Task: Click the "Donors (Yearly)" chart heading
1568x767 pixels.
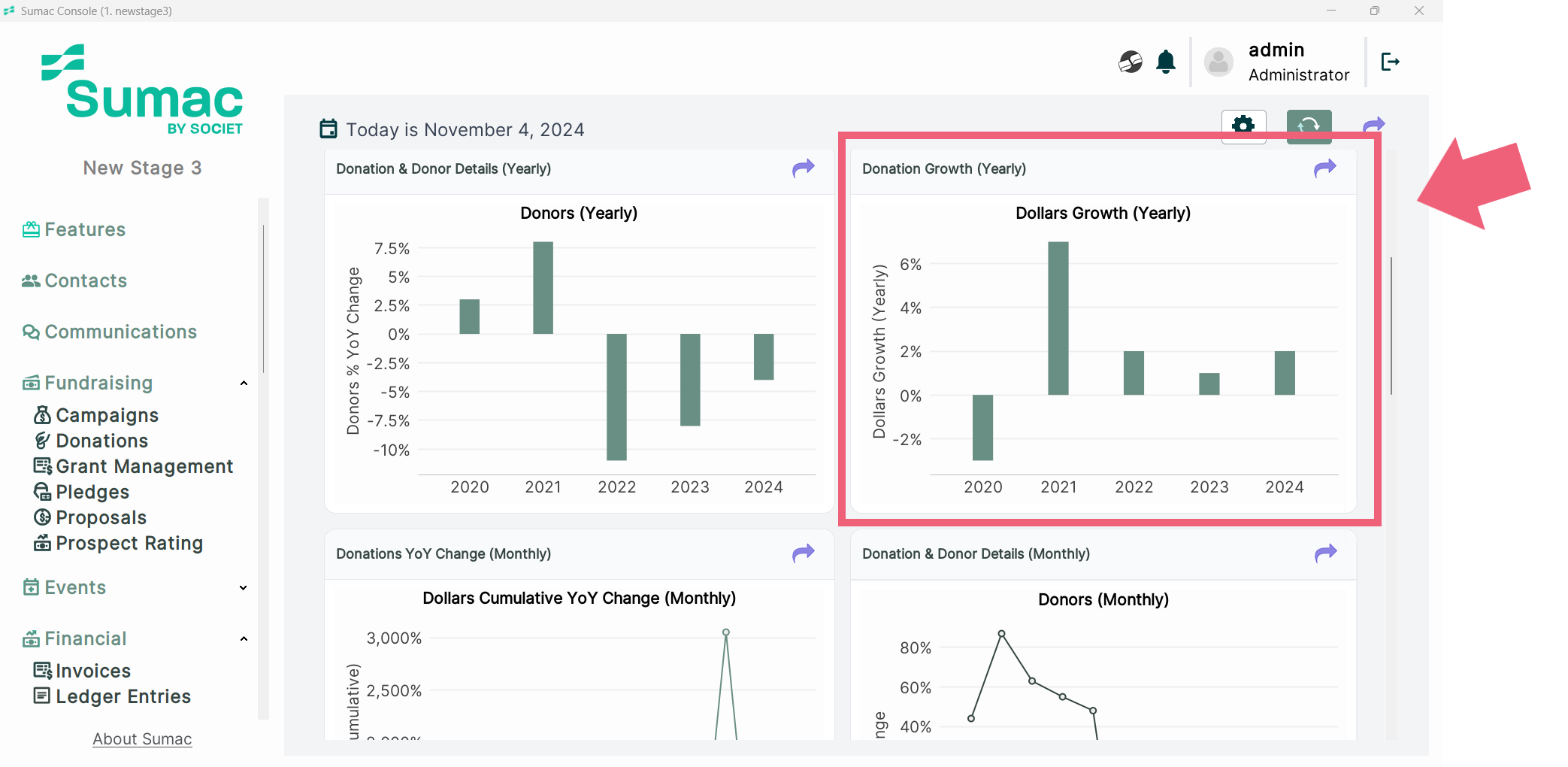Action: coord(579,213)
